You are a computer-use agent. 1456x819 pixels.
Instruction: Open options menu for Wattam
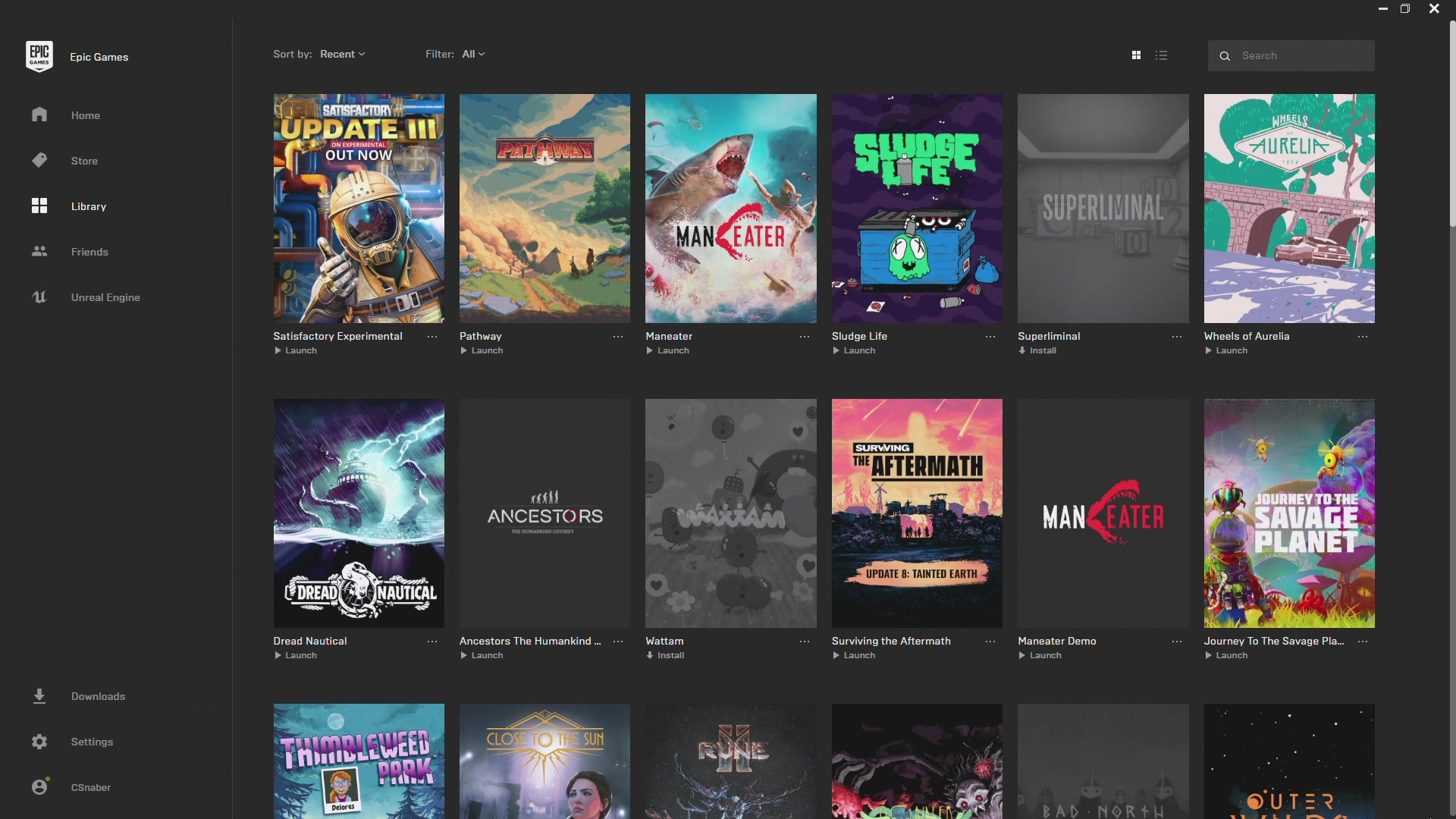click(x=805, y=641)
